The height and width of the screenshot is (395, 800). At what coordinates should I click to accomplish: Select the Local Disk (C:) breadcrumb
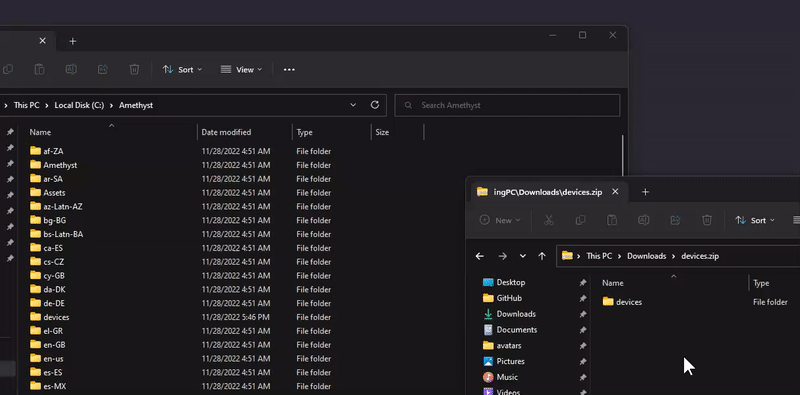pos(79,105)
